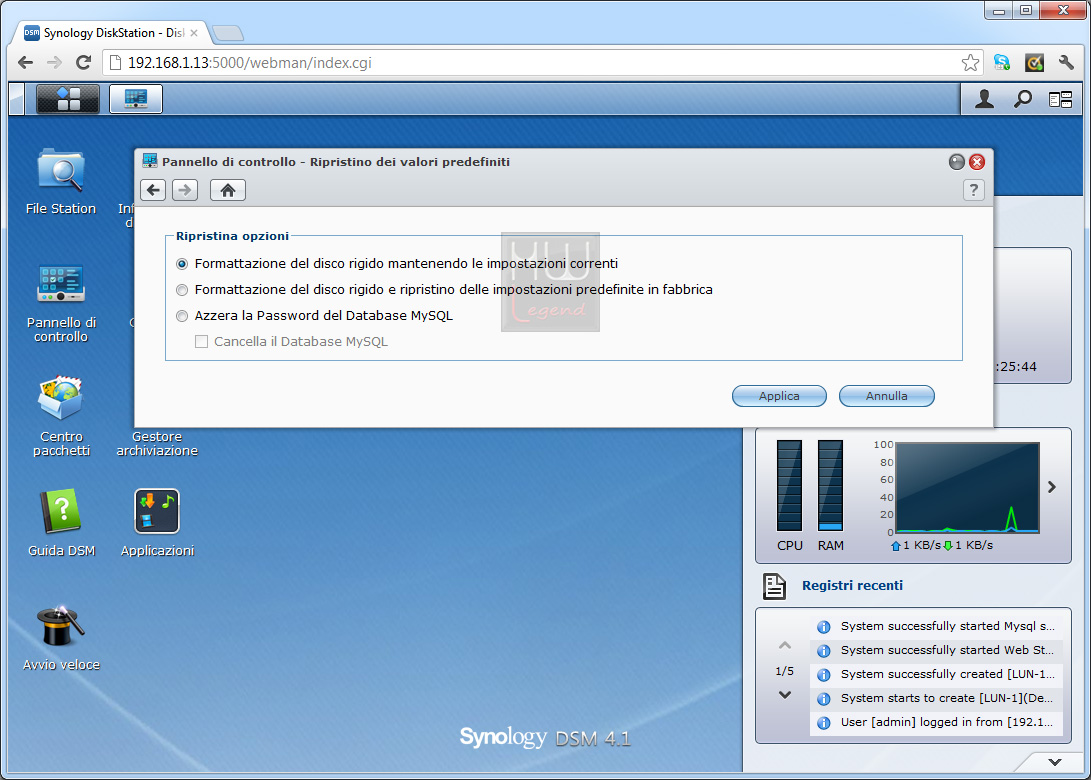
Task: Return to Control Panel home
Action: click(228, 190)
